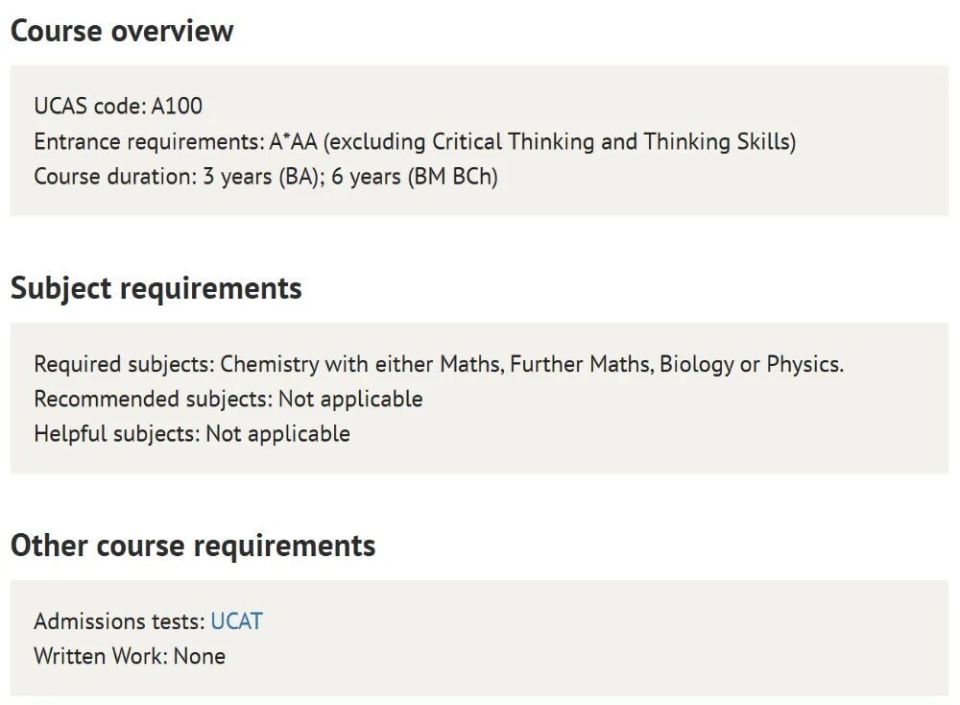This screenshot has width=960, height=705.
Task: Open the UCAT admissions test link
Action: 236,621
